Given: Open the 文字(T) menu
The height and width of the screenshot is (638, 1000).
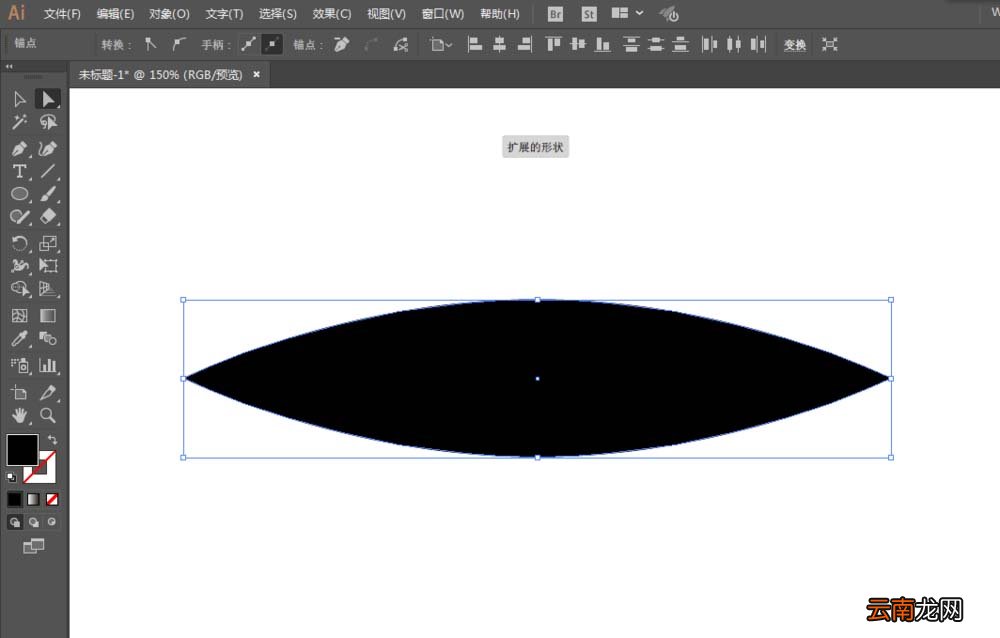Looking at the screenshot, I should 224,13.
